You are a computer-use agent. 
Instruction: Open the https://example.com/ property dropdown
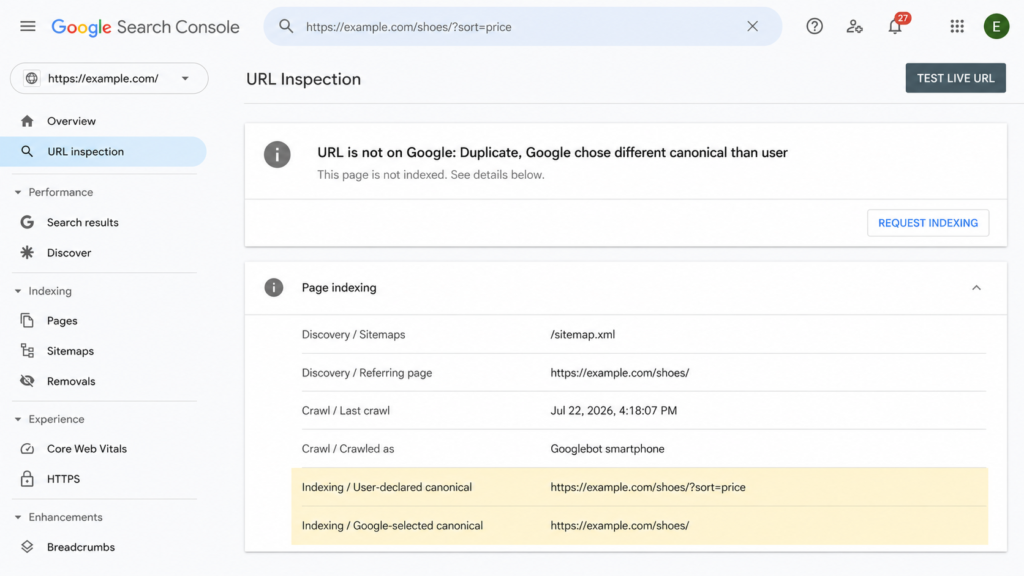(109, 78)
